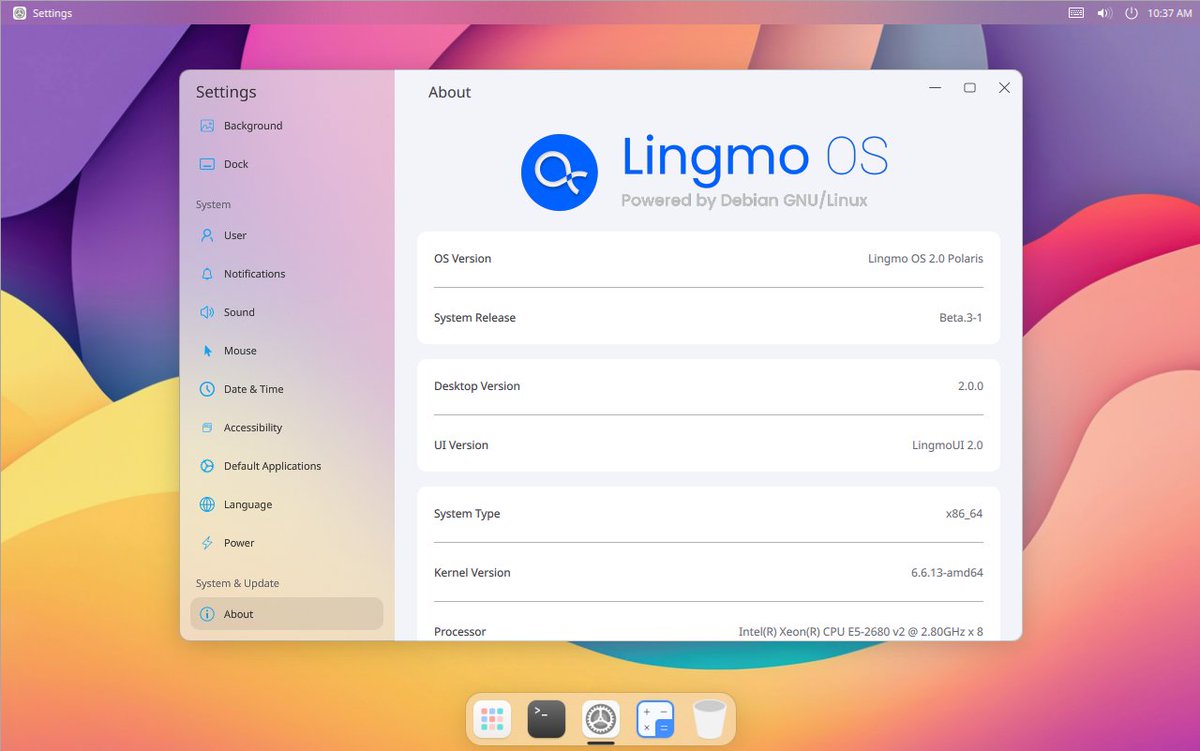The width and height of the screenshot is (1200, 751).
Task: Click the Lingmo OS logo
Action: (x=559, y=172)
